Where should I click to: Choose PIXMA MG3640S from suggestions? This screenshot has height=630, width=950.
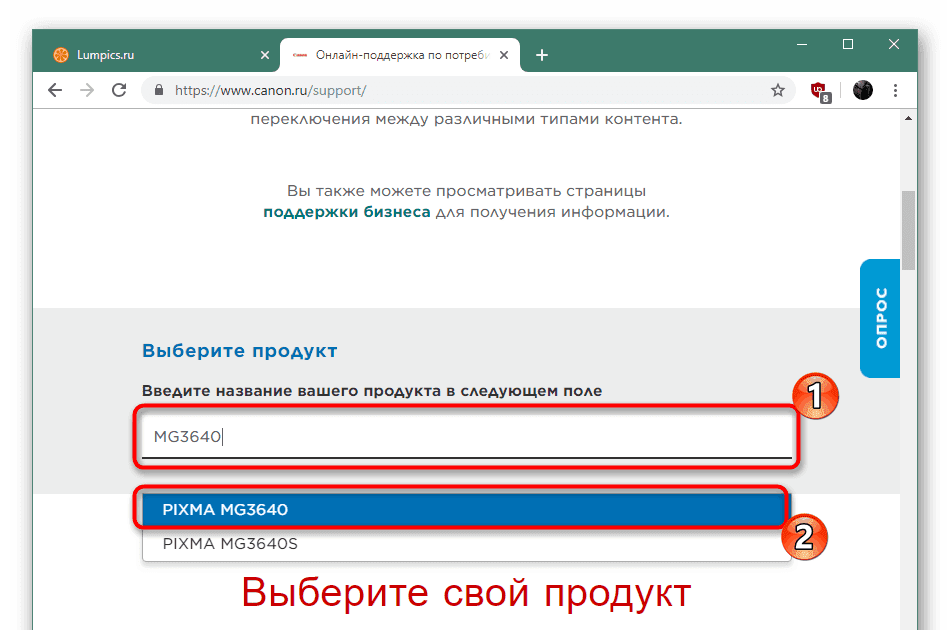[467, 544]
